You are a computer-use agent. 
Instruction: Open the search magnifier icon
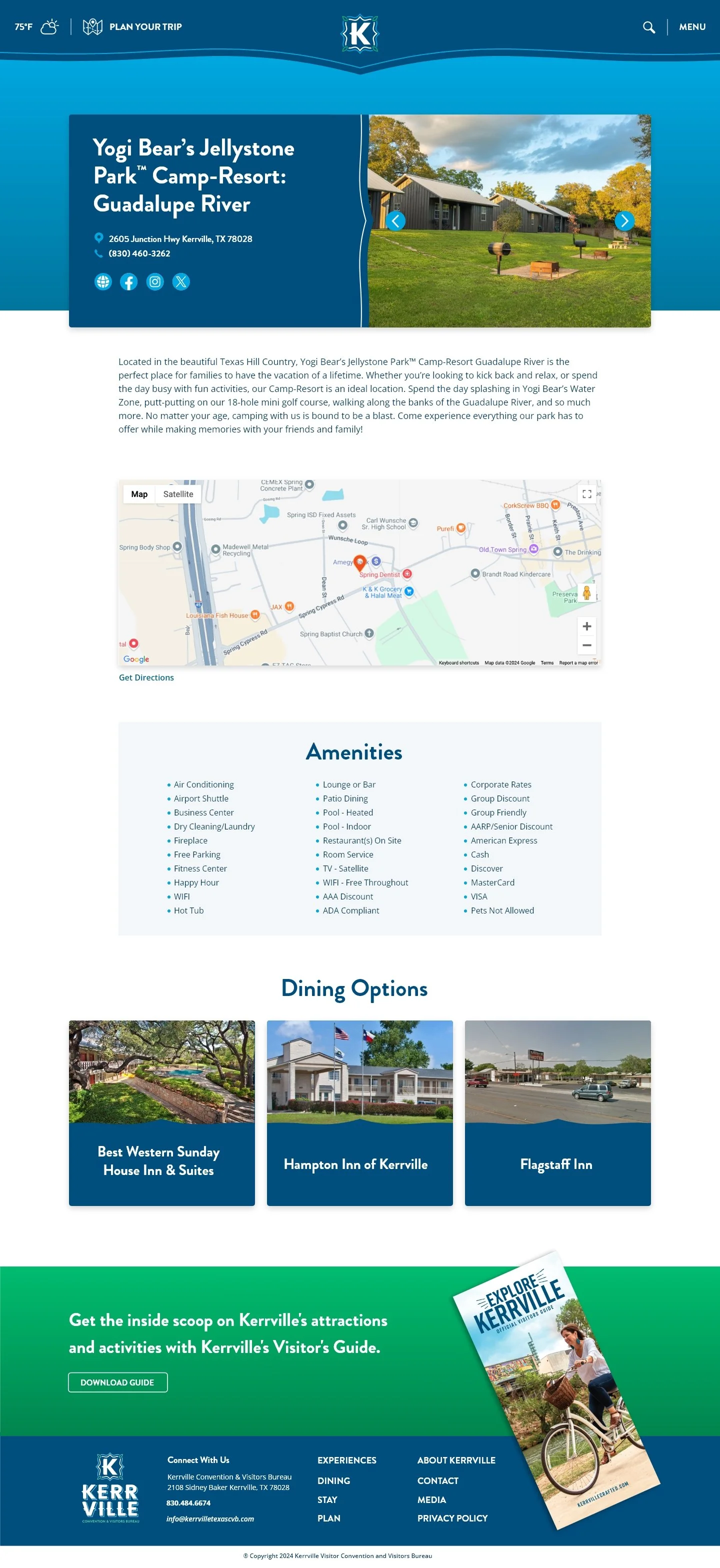tap(649, 27)
